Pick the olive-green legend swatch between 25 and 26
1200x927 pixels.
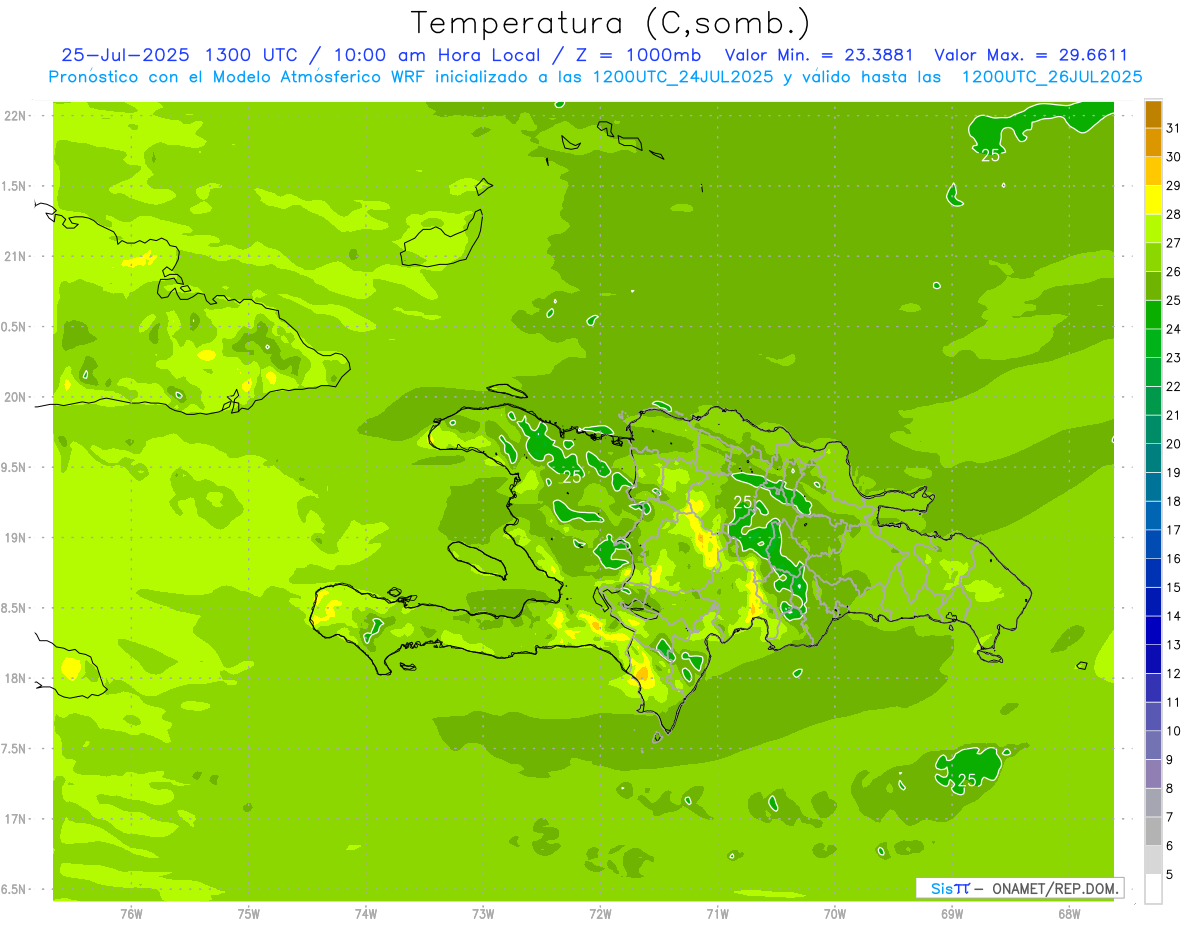[1153, 286]
